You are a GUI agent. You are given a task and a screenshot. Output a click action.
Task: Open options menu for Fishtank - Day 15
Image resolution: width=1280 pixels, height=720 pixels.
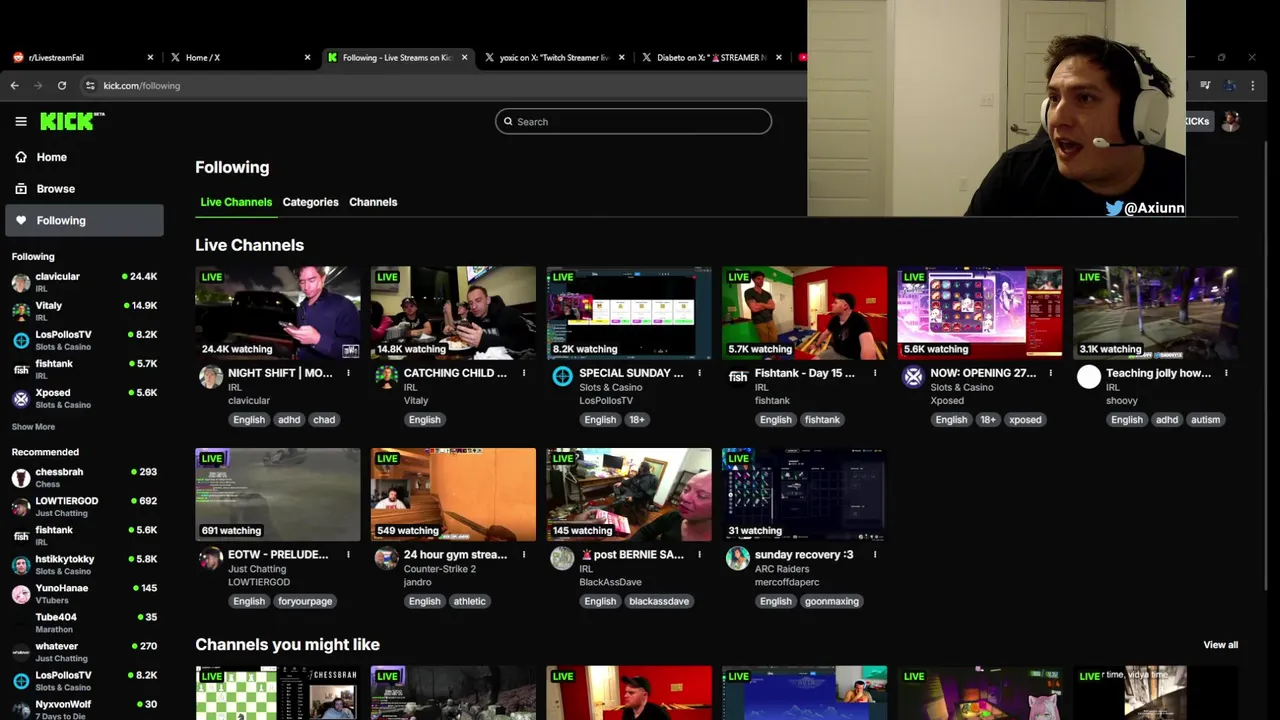[875, 373]
